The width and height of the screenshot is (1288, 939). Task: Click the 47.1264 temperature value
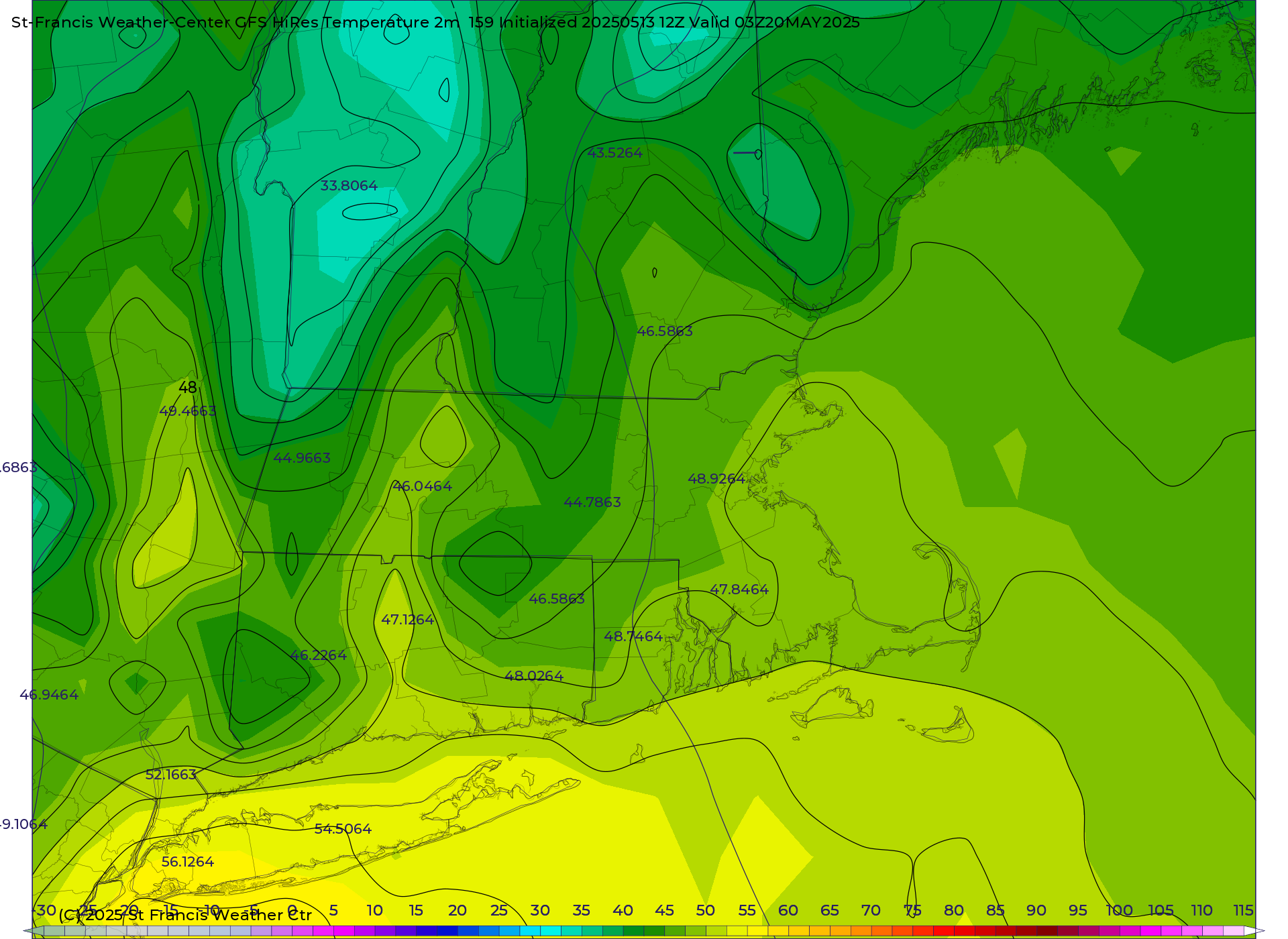pyautogui.click(x=408, y=620)
